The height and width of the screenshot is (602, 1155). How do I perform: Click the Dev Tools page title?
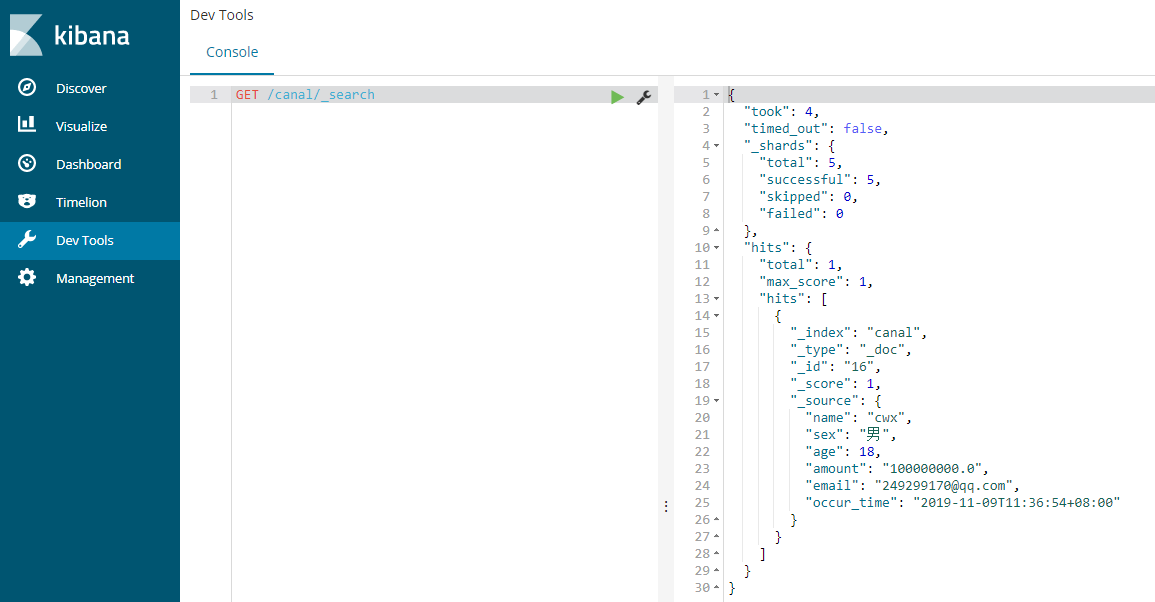pyautogui.click(x=222, y=15)
